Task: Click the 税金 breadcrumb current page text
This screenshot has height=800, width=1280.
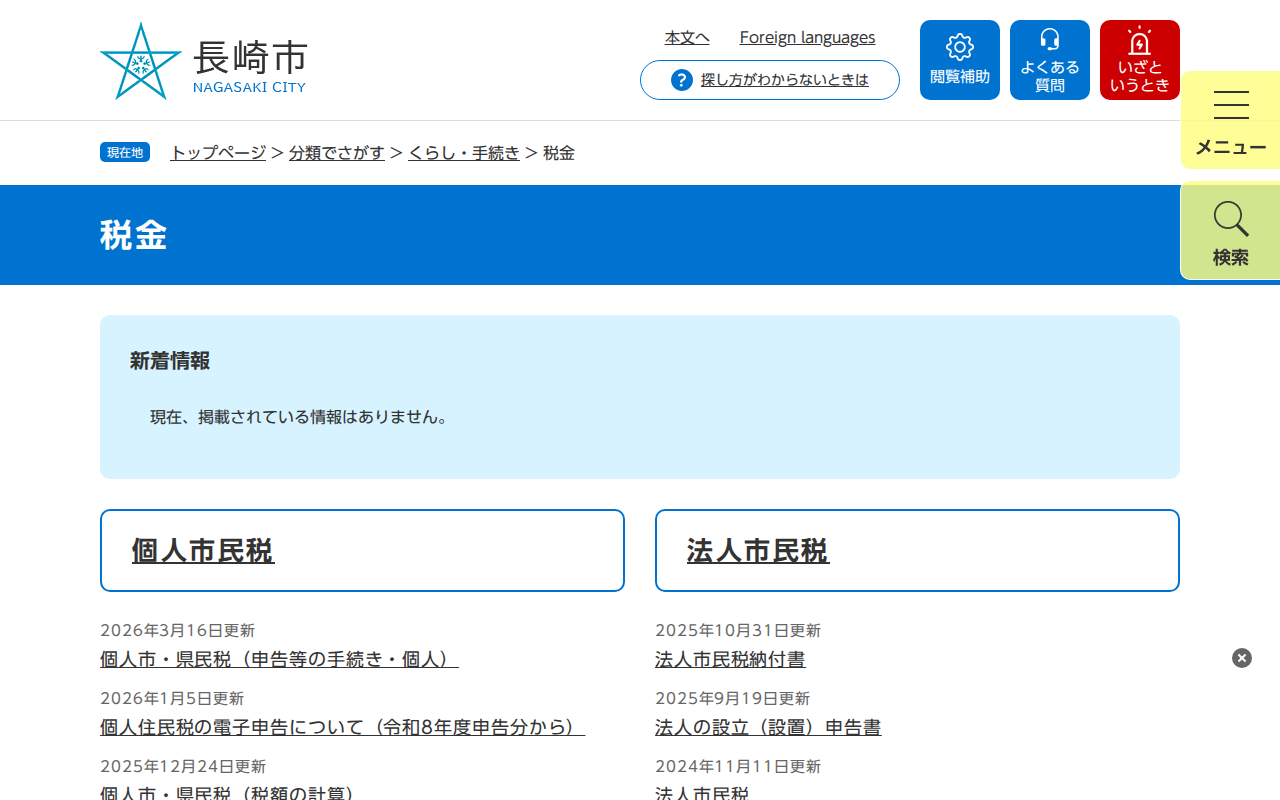Action: point(559,153)
